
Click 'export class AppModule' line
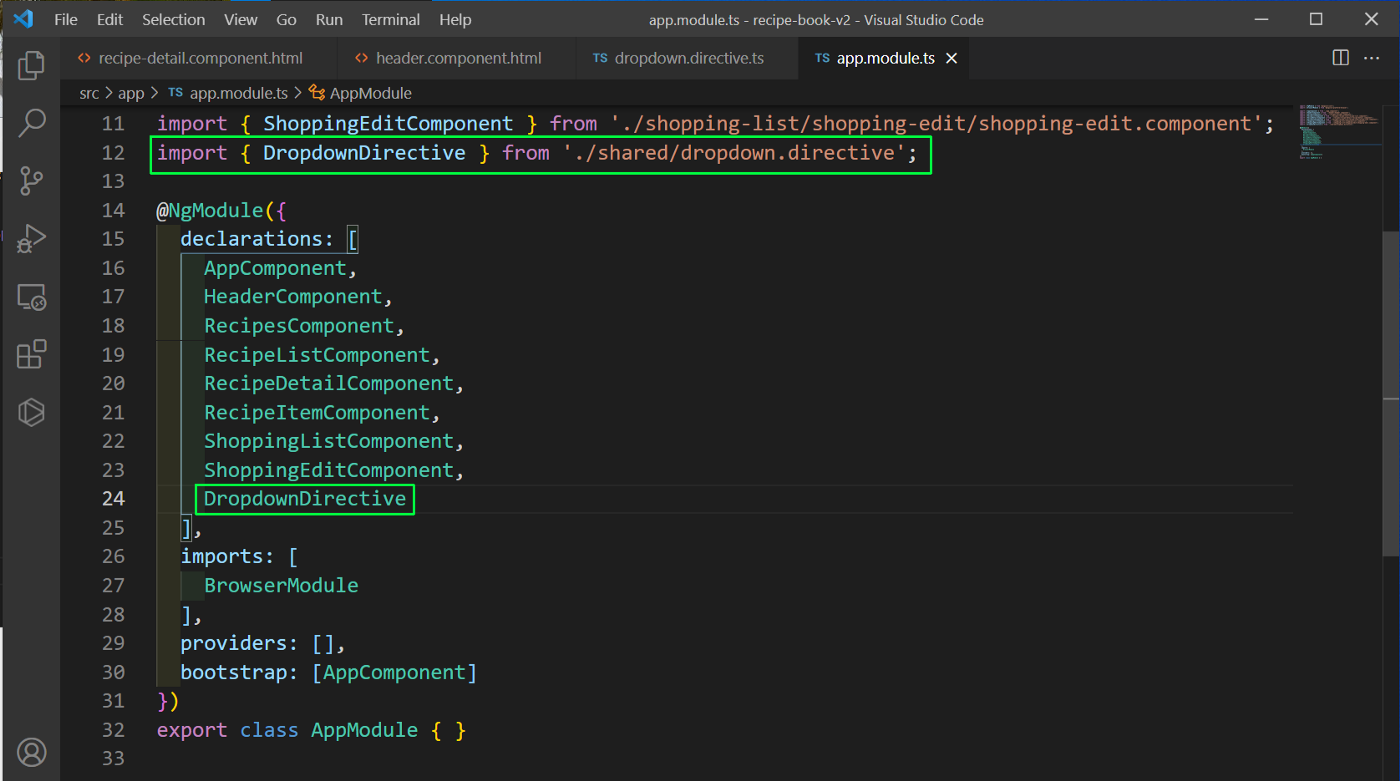click(x=311, y=730)
